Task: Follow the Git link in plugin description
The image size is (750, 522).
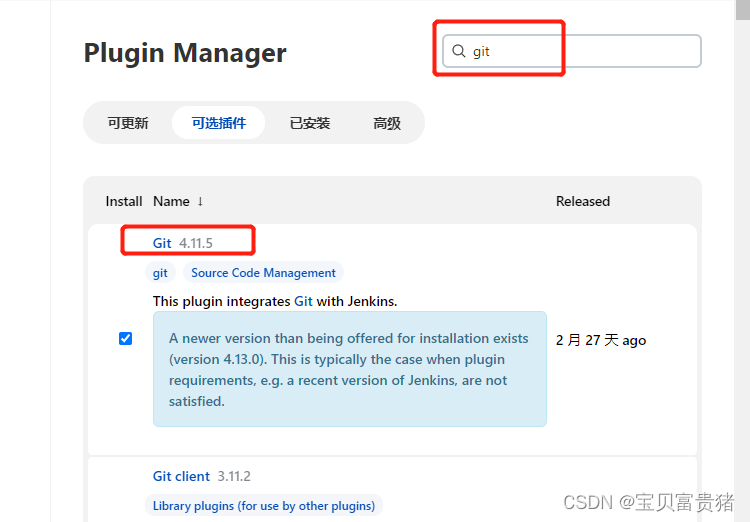Action: 303,301
